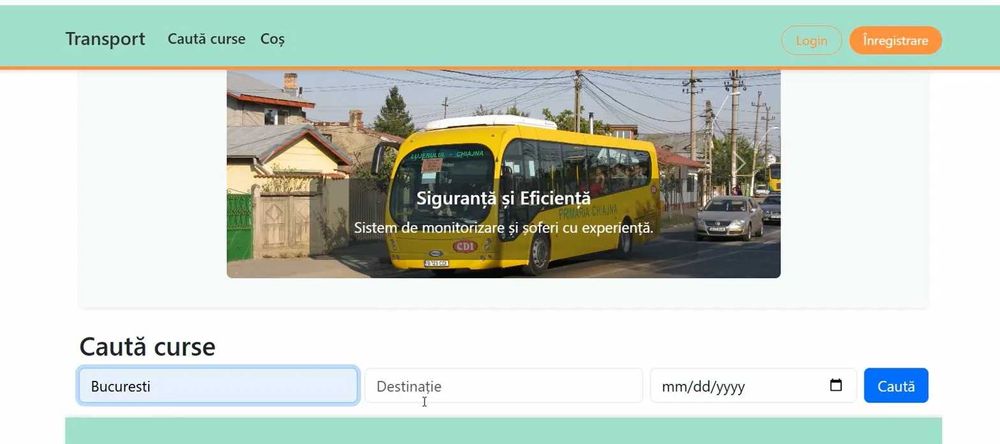Viewport: 1000px width, 444px height.
Task: Click the orange Înregistrare button
Action: 895,40
